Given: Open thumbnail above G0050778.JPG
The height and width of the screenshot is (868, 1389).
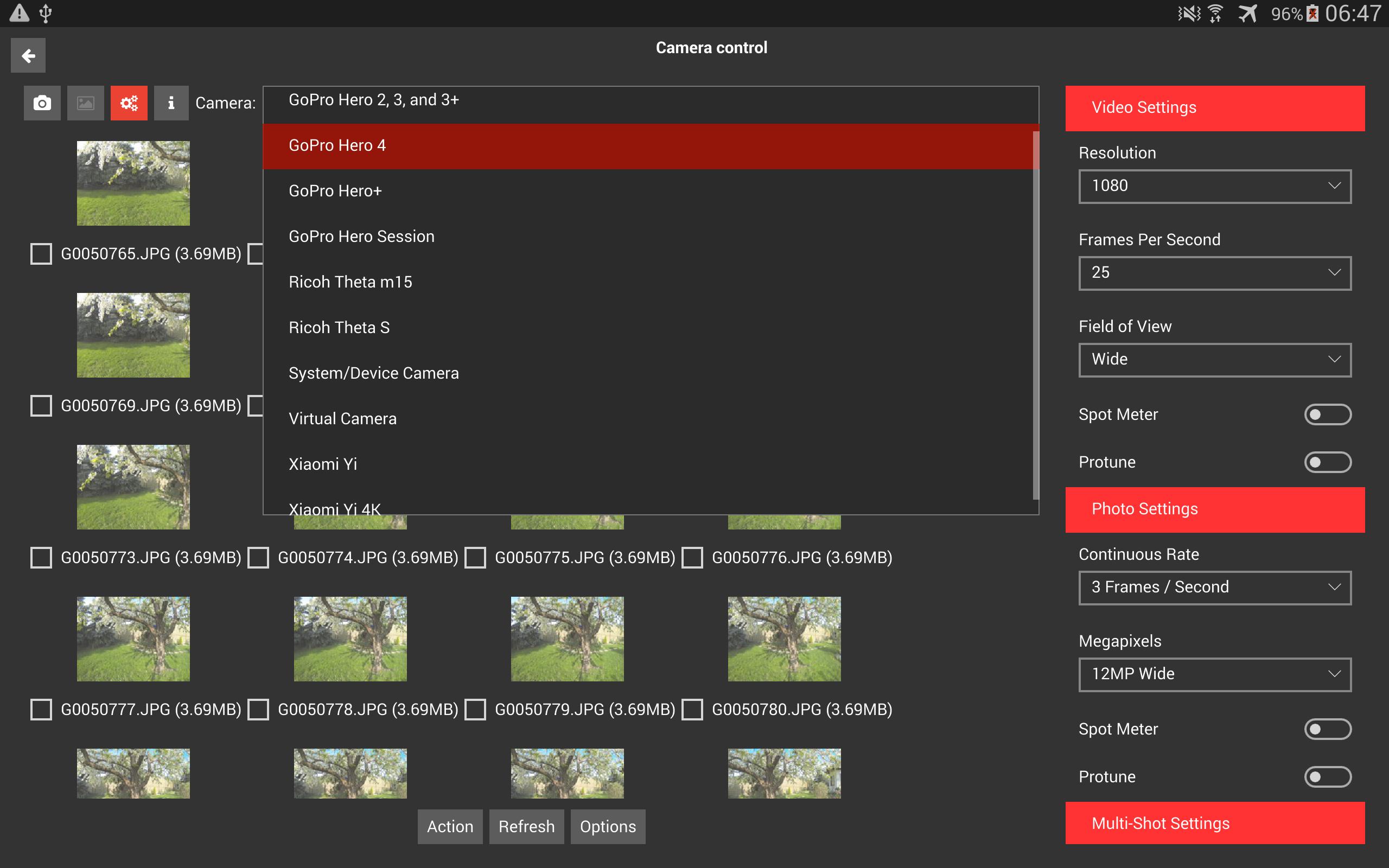Looking at the screenshot, I should (x=350, y=639).
